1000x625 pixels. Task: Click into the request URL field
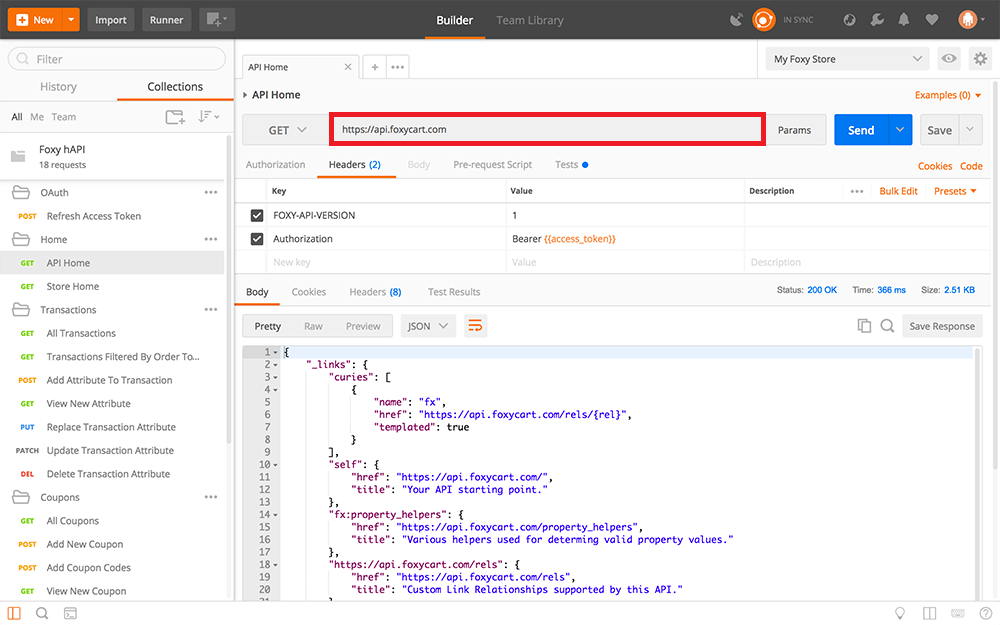547,129
